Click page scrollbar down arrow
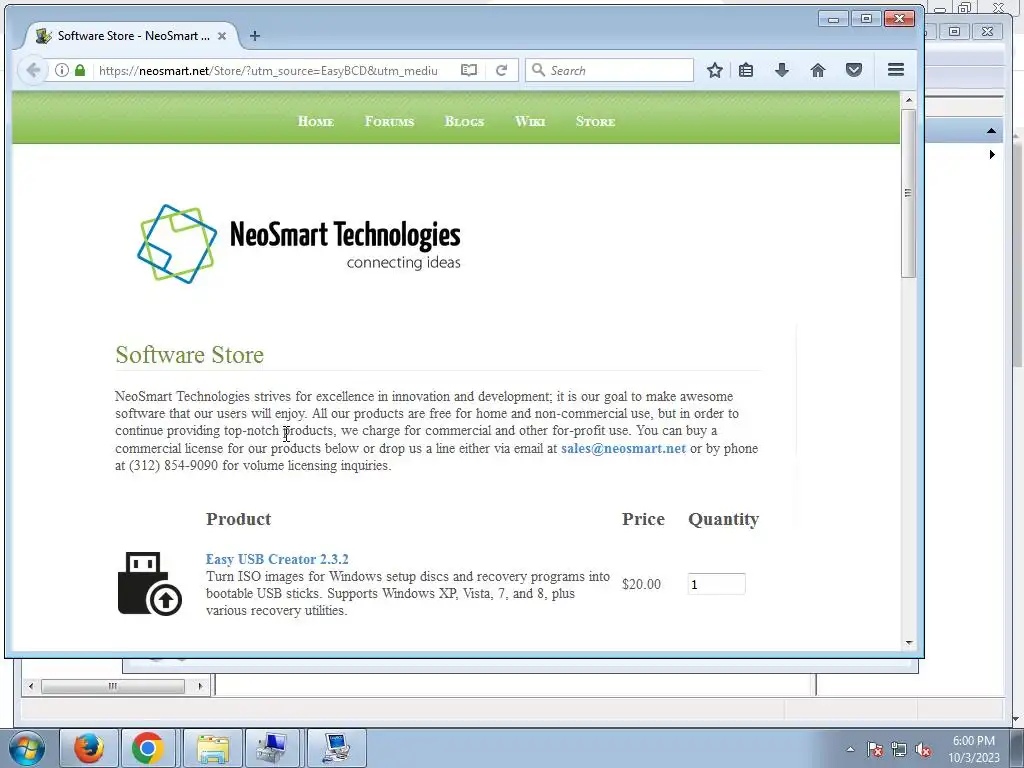Image resolution: width=1024 pixels, height=768 pixels. click(x=908, y=643)
